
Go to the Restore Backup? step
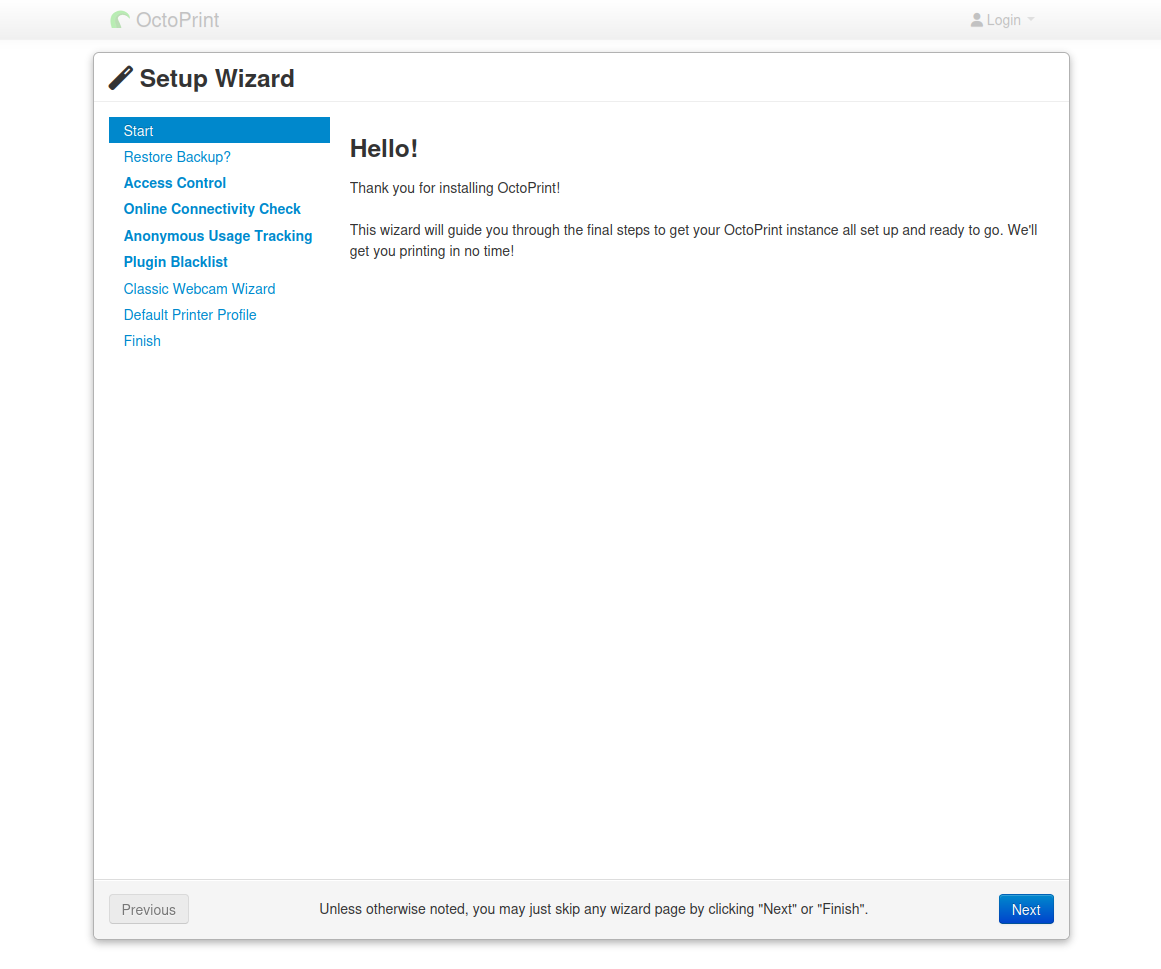[x=177, y=157]
